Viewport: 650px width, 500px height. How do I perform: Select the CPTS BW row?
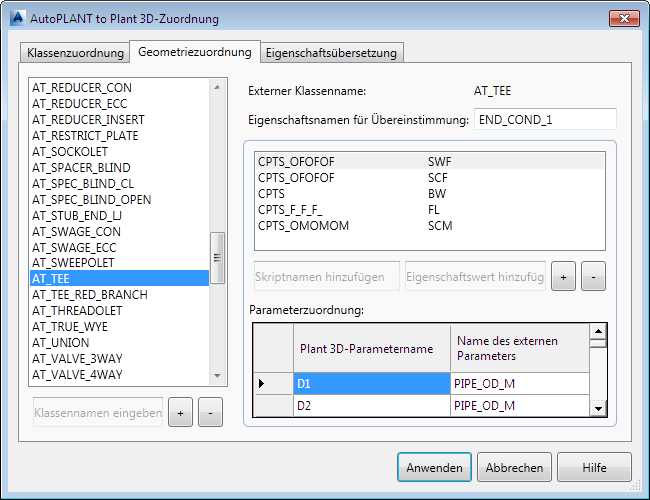430,194
